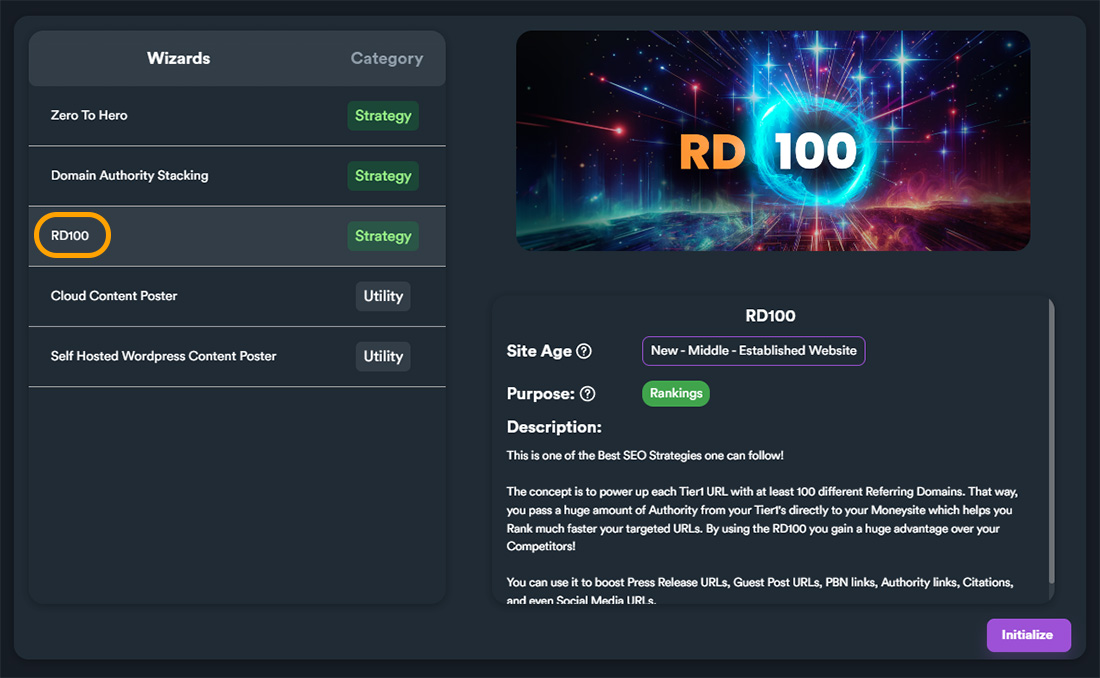Screen dimensions: 1100x678
Task: Open the Purpose help question mark
Action: point(588,394)
